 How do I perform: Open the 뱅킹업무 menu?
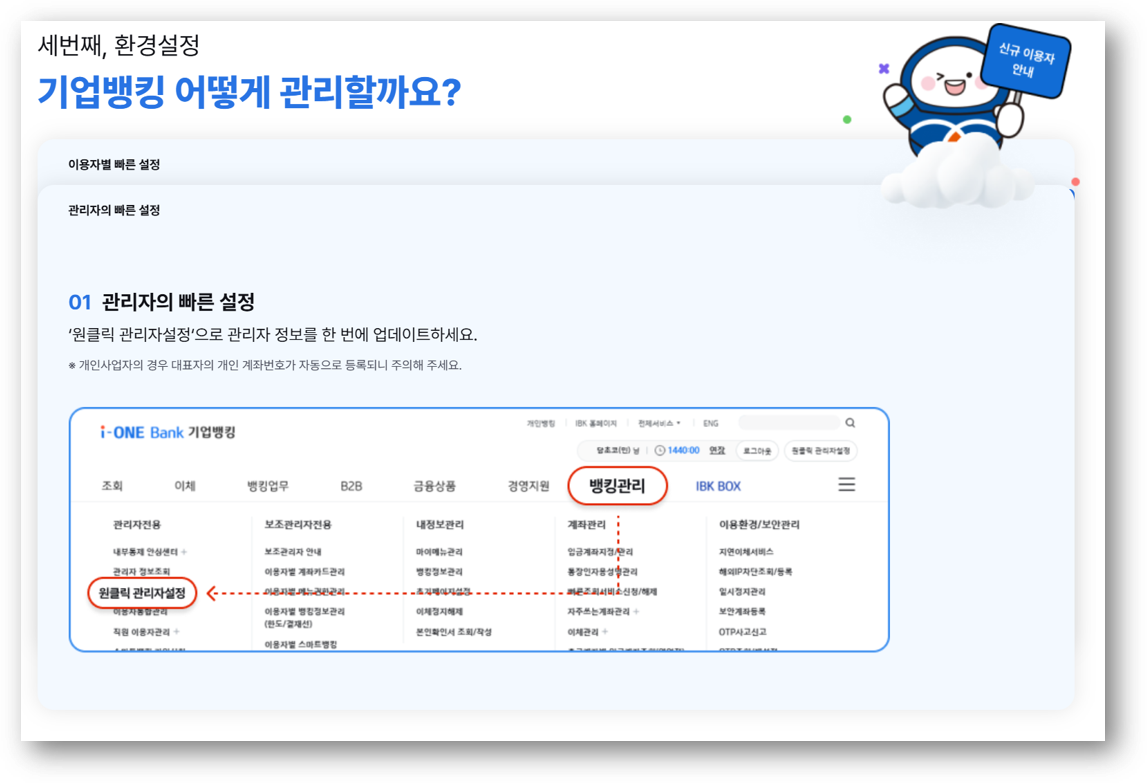tap(268, 486)
